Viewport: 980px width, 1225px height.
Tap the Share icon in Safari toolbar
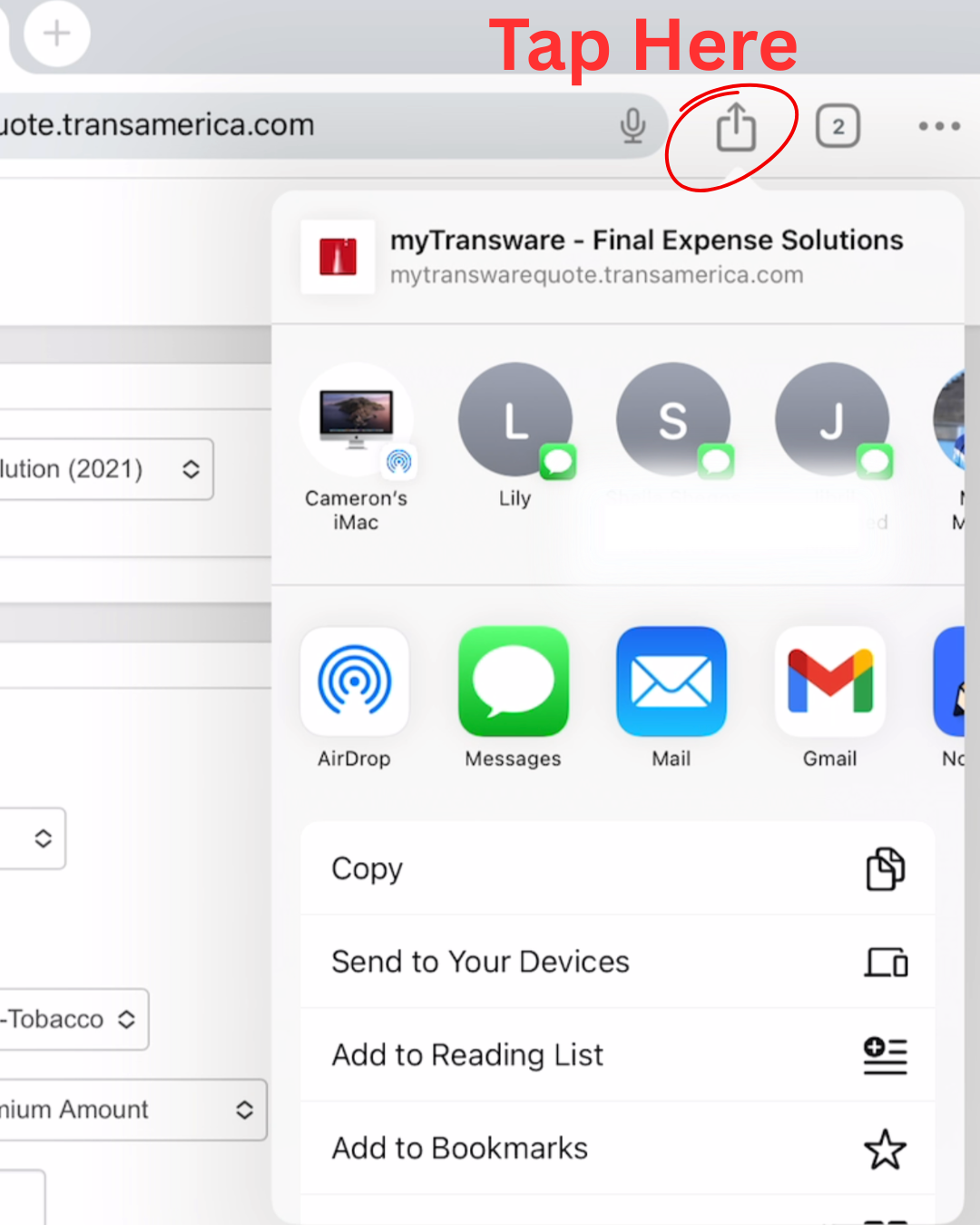click(736, 126)
